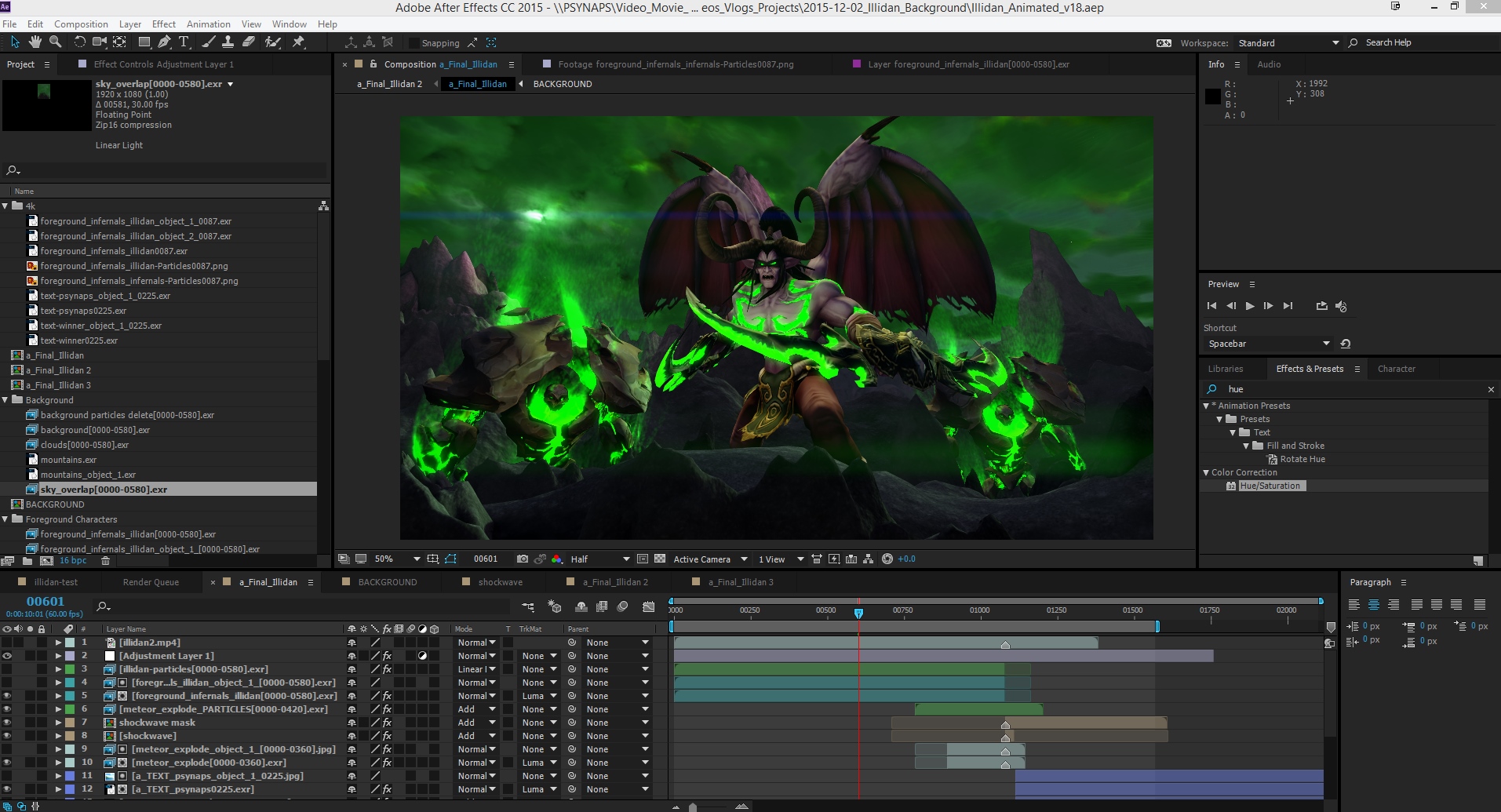This screenshot has height=812, width=1501.
Task: Collapse the Background folder in Project
Action: 5,399
